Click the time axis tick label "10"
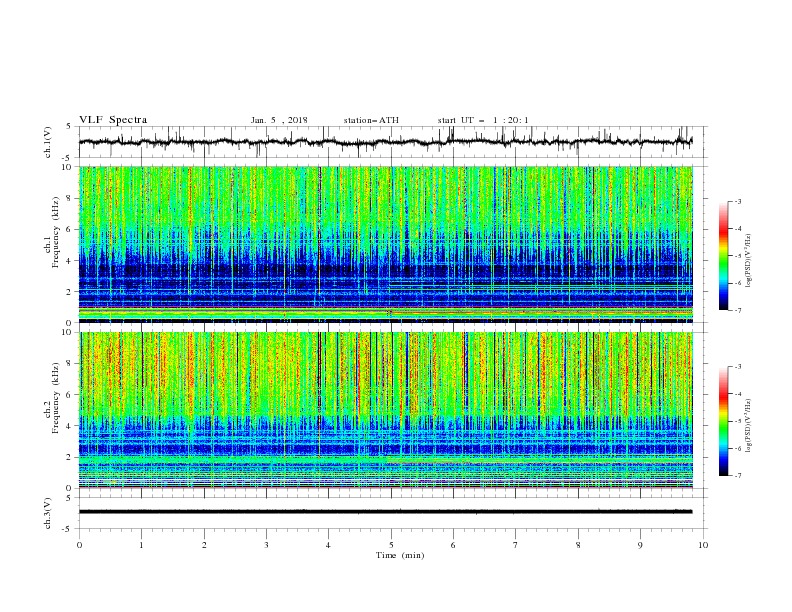Image resolution: width=792 pixels, height=612 pixels. coord(703,545)
